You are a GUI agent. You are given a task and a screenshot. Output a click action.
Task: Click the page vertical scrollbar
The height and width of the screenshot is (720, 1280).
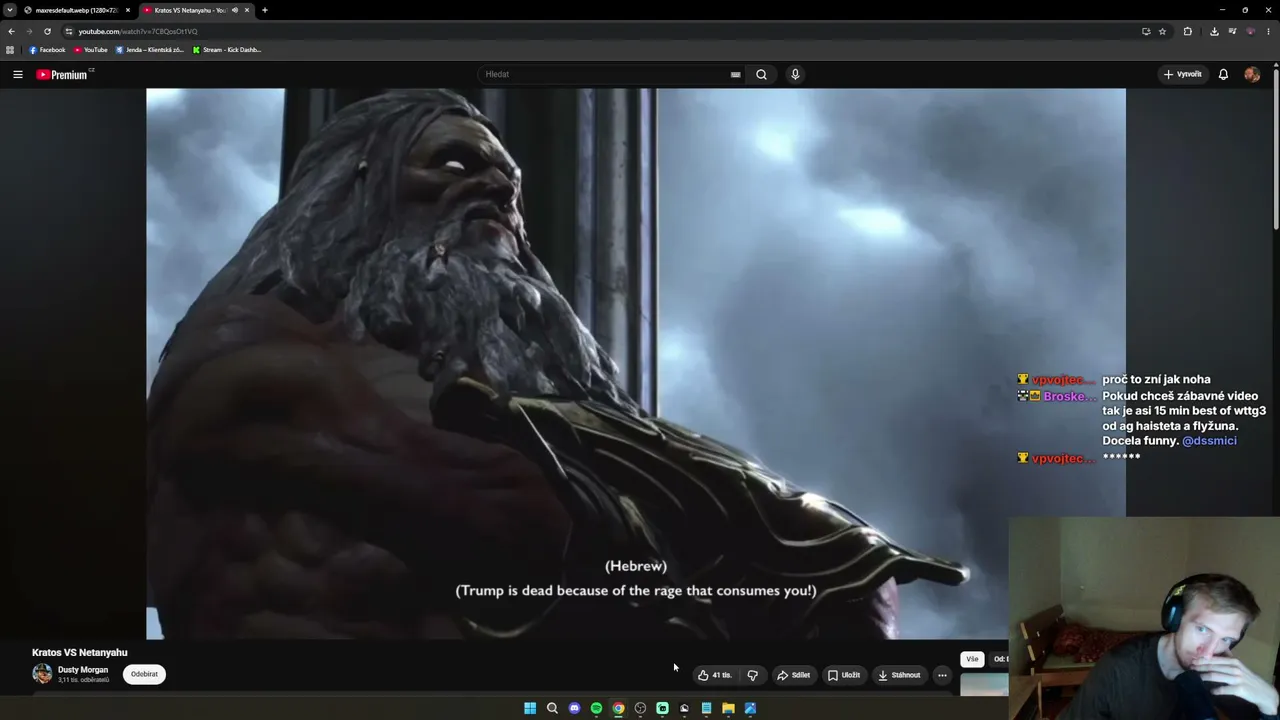point(1275,150)
